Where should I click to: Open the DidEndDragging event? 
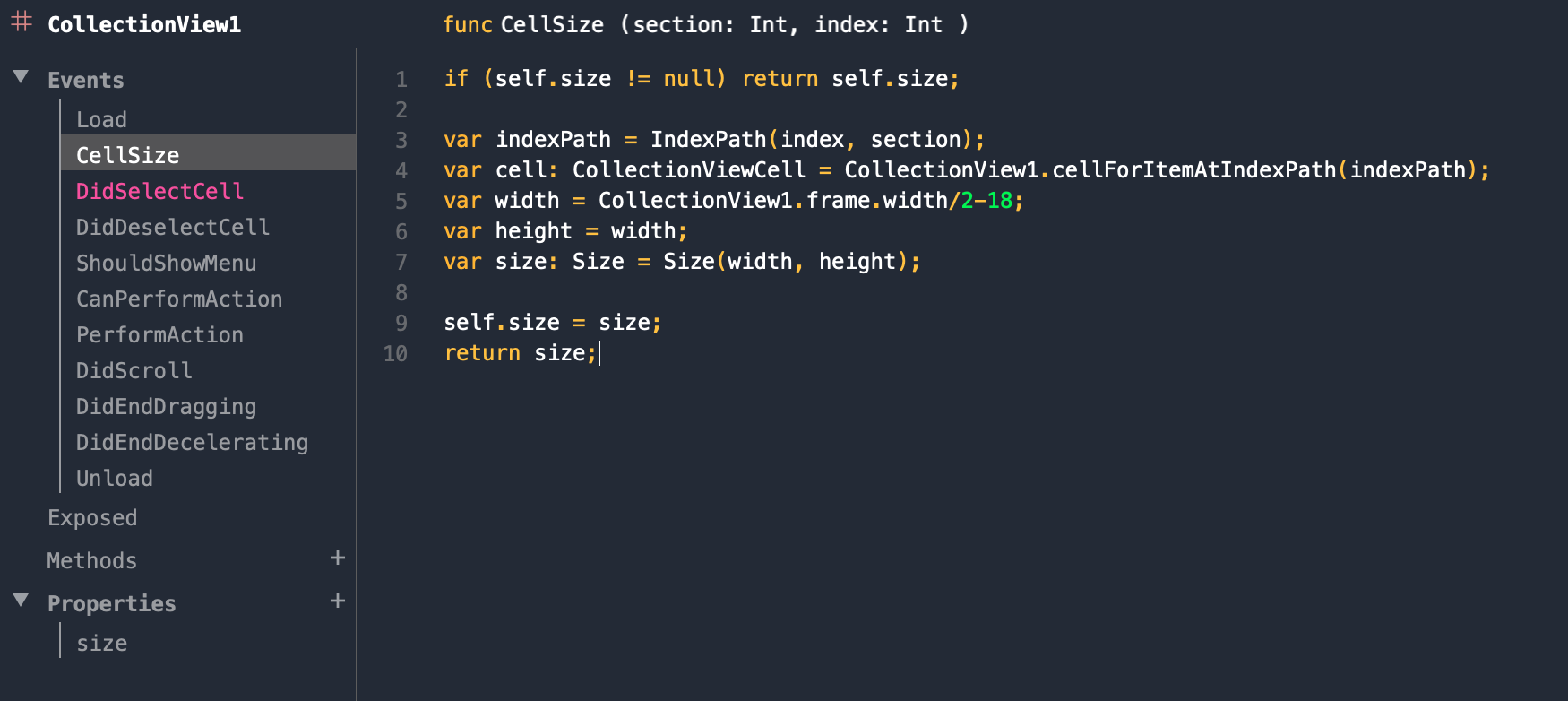[166, 407]
